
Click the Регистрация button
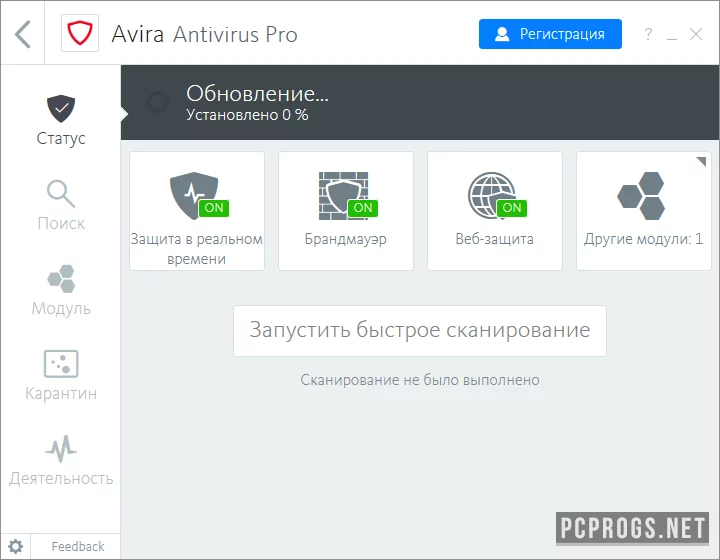[x=550, y=34]
